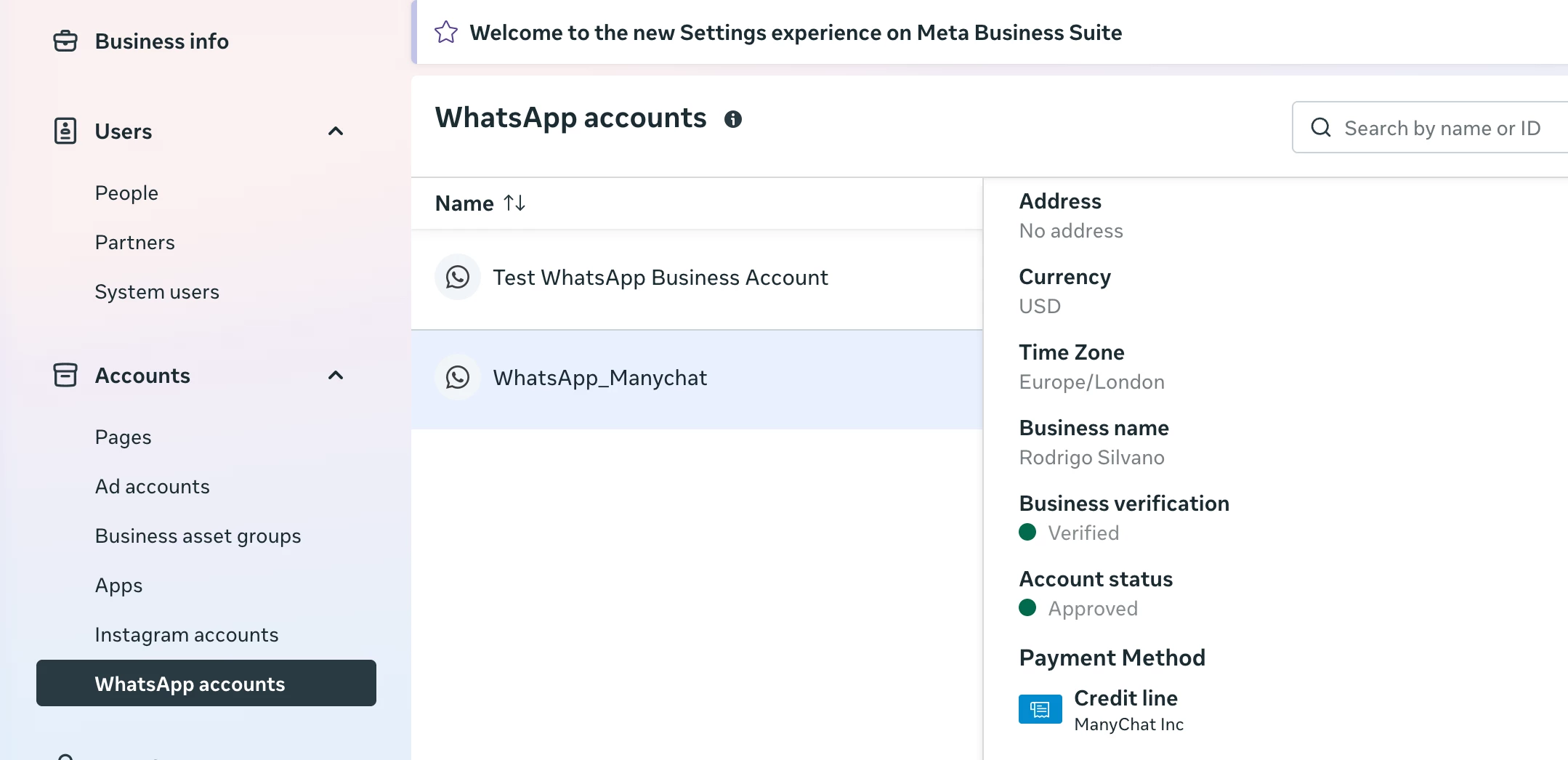
Task: Select the WhatsApp_Manychat account row
Action: (x=697, y=379)
